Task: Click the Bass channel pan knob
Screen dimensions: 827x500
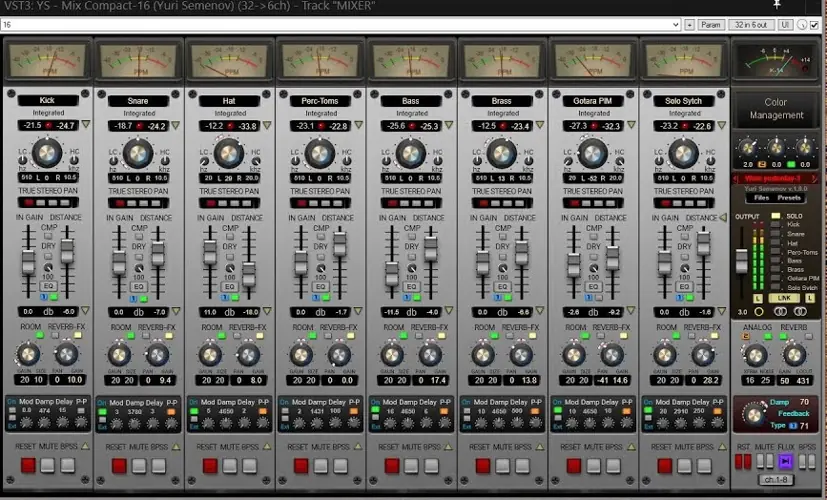Action: pos(410,154)
